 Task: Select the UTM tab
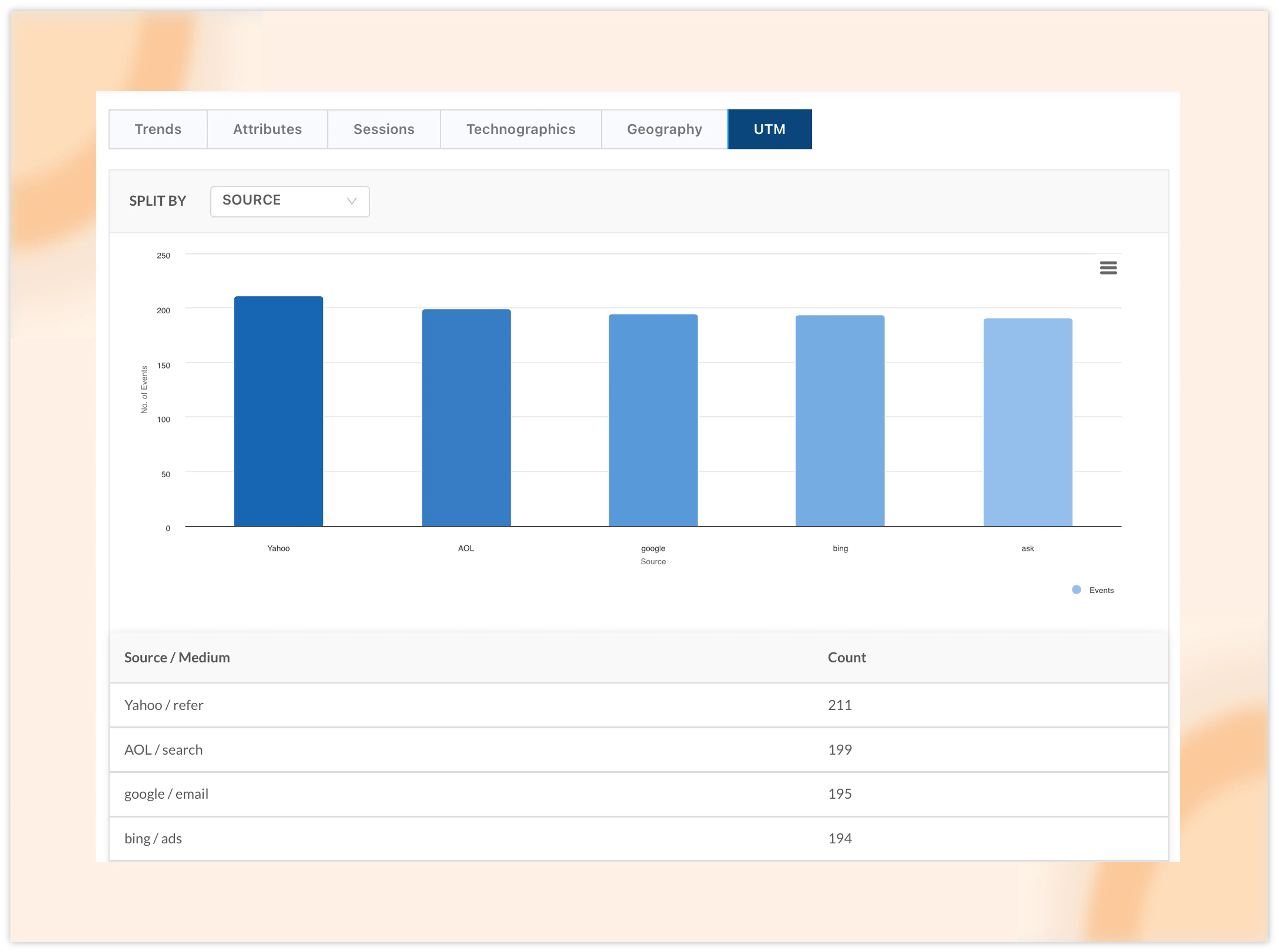point(769,129)
